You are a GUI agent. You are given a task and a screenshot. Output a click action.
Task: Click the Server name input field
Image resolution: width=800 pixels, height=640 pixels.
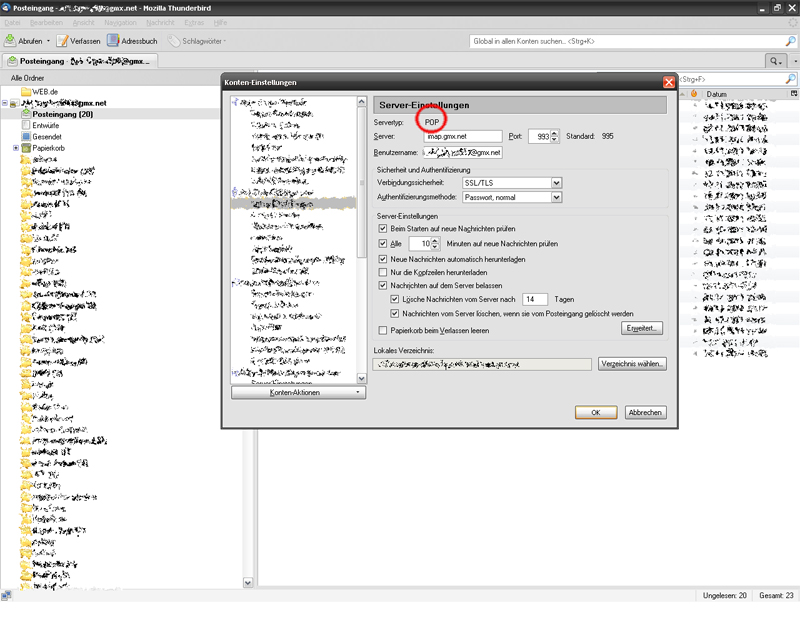click(x=462, y=136)
